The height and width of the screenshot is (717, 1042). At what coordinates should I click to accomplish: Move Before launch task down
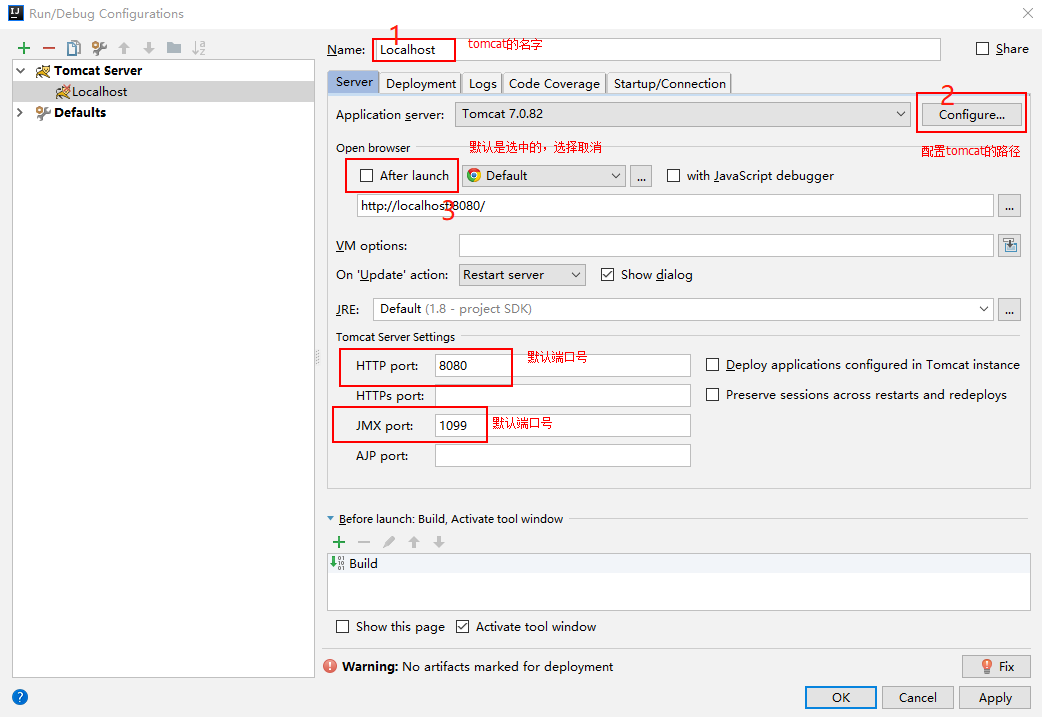click(x=439, y=542)
